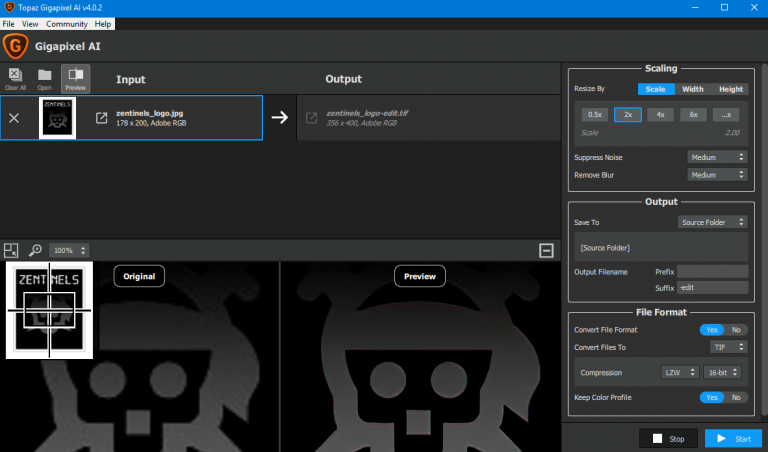Open images with the Open folder icon
This screenshot has height=452, width=768.
tap(45, 79)
